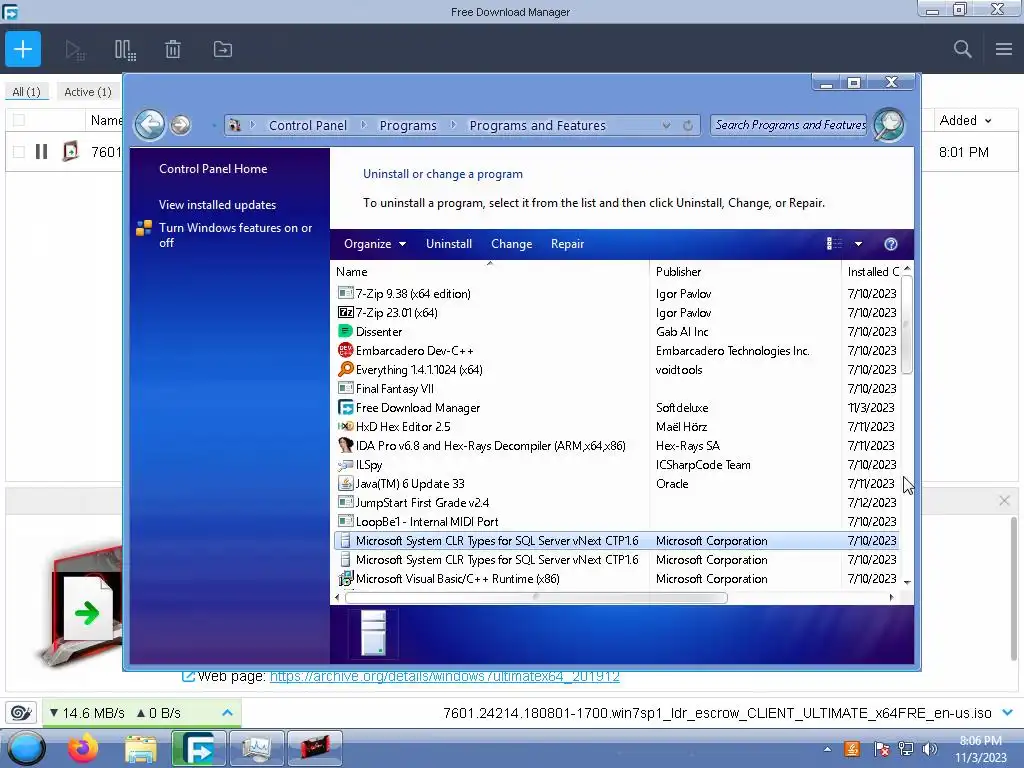The width and height of the screenshot is (1024, 768).
Task: Click the add download plus button
Action: click(x=23, y=49)
